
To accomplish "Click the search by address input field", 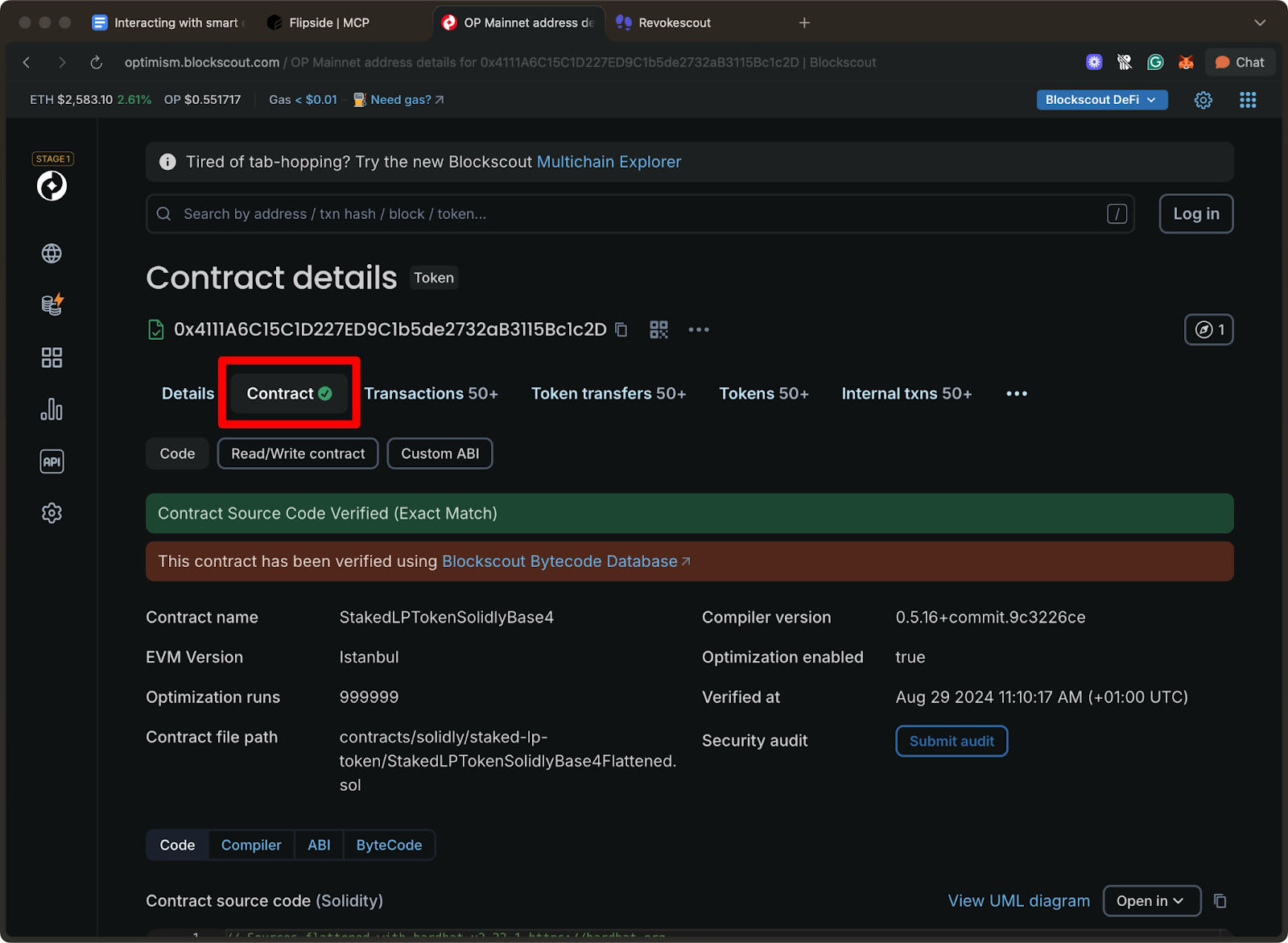I will coord(640,213).
